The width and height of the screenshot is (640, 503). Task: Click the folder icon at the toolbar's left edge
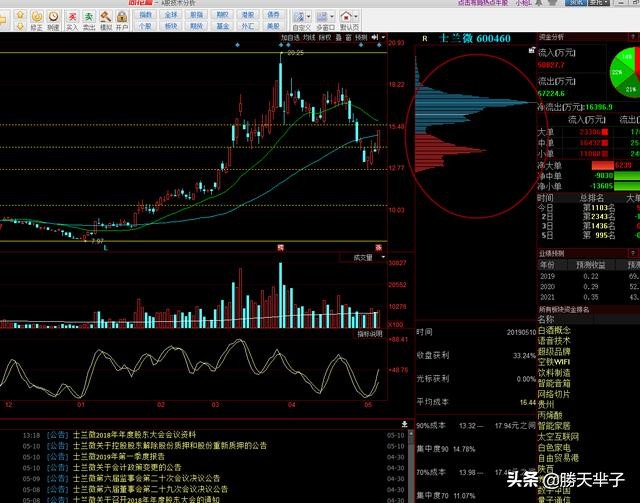click(3, 20)
